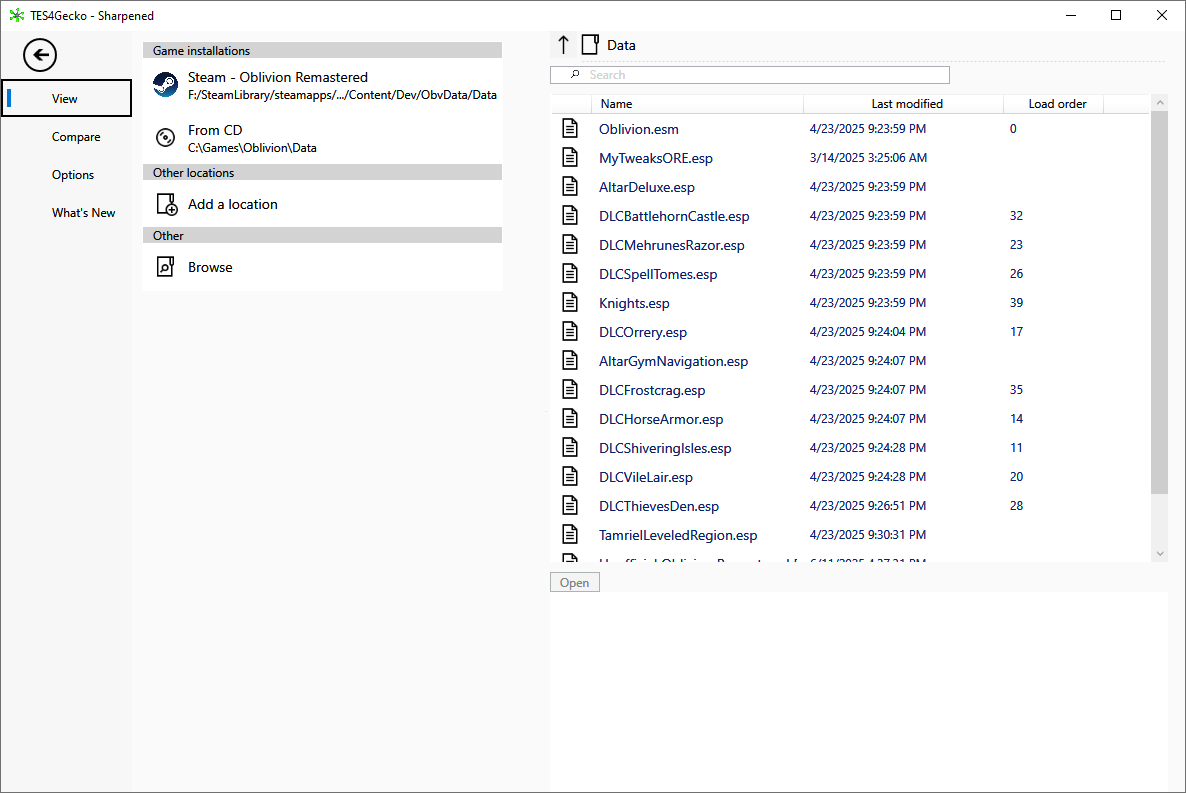Image resolution: width=1186 pixels, height=793 pixels.
Task: Select the DLCVileLair.esp file name
Action: [646, 477]
